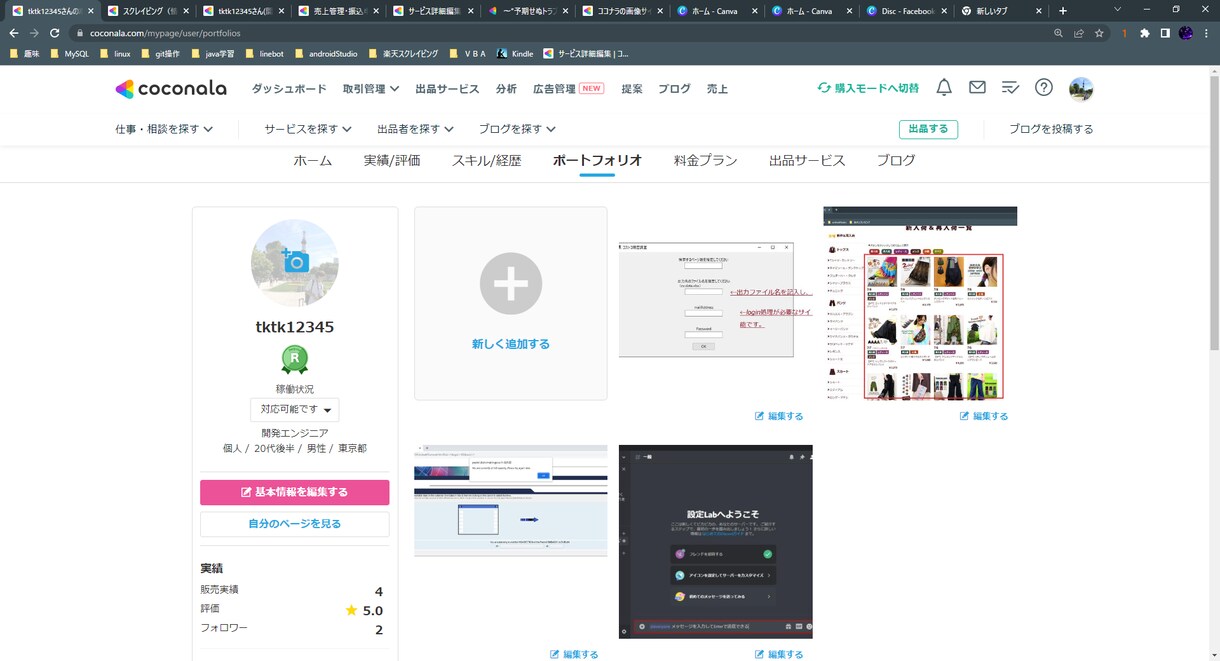Viewport: 1220px width, 661px height.
Task: Click 編集する under the input dialog thumbnail
Action: coord(779,416)
